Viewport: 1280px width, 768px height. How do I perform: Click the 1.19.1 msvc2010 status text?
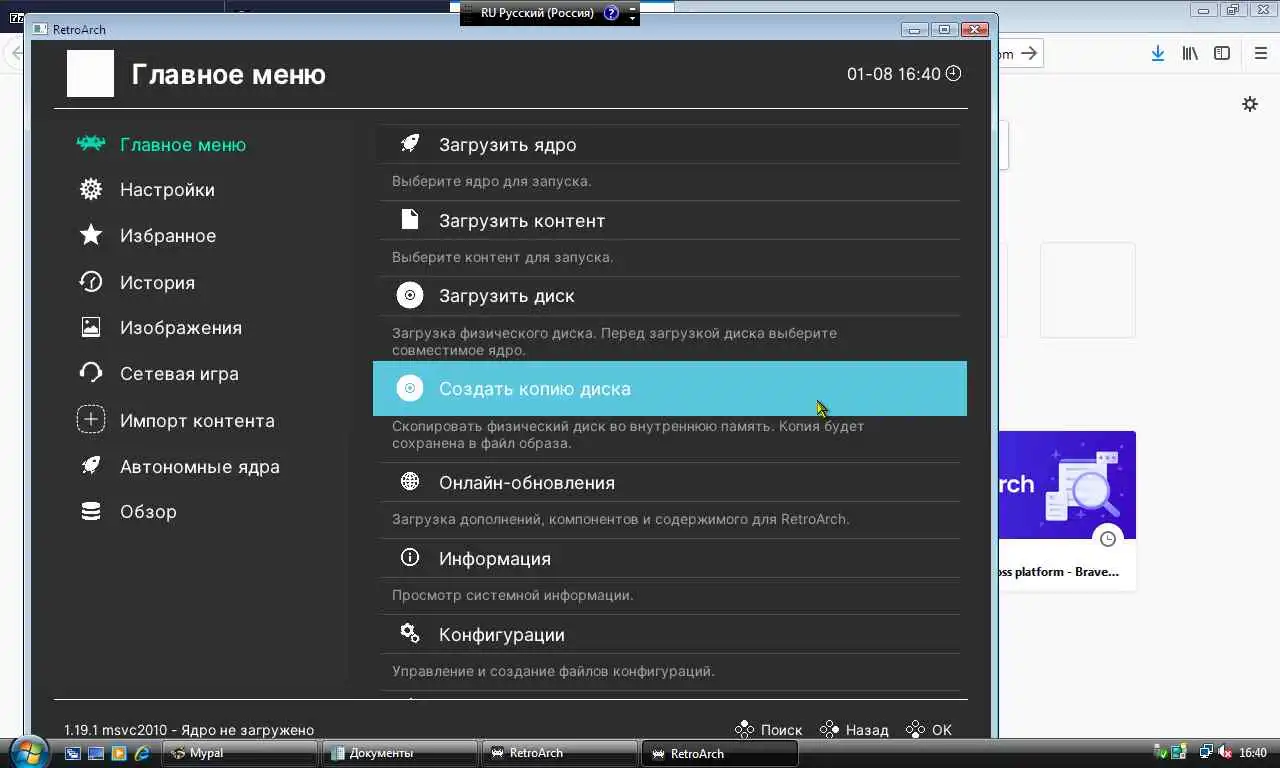189,730
